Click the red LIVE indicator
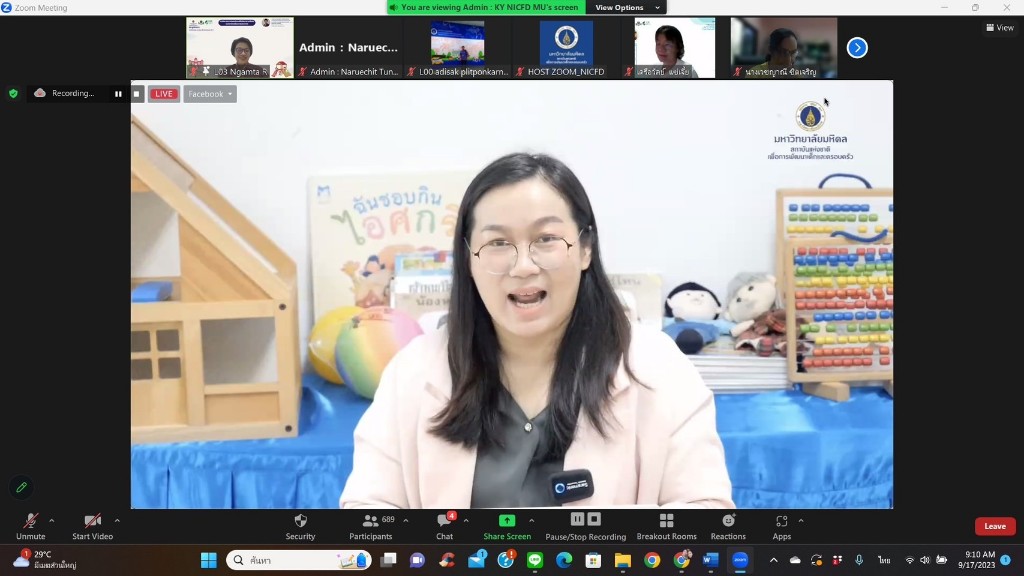This screenshot has width=1024, height=576. coord(163,93)
